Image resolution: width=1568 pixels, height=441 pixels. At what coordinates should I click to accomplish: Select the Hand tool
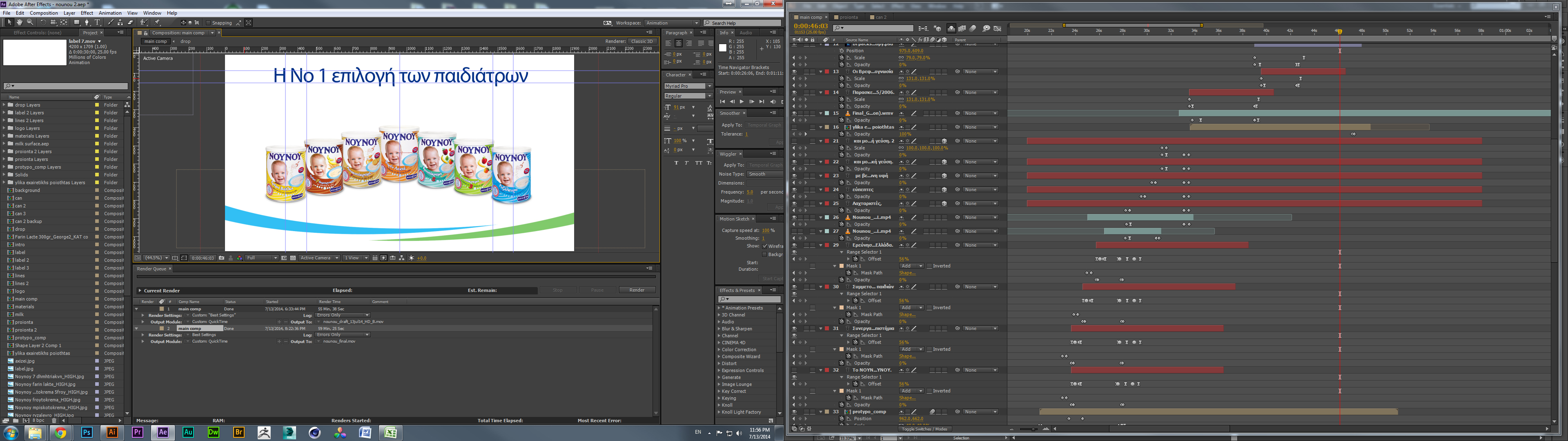tap(20, 22)
